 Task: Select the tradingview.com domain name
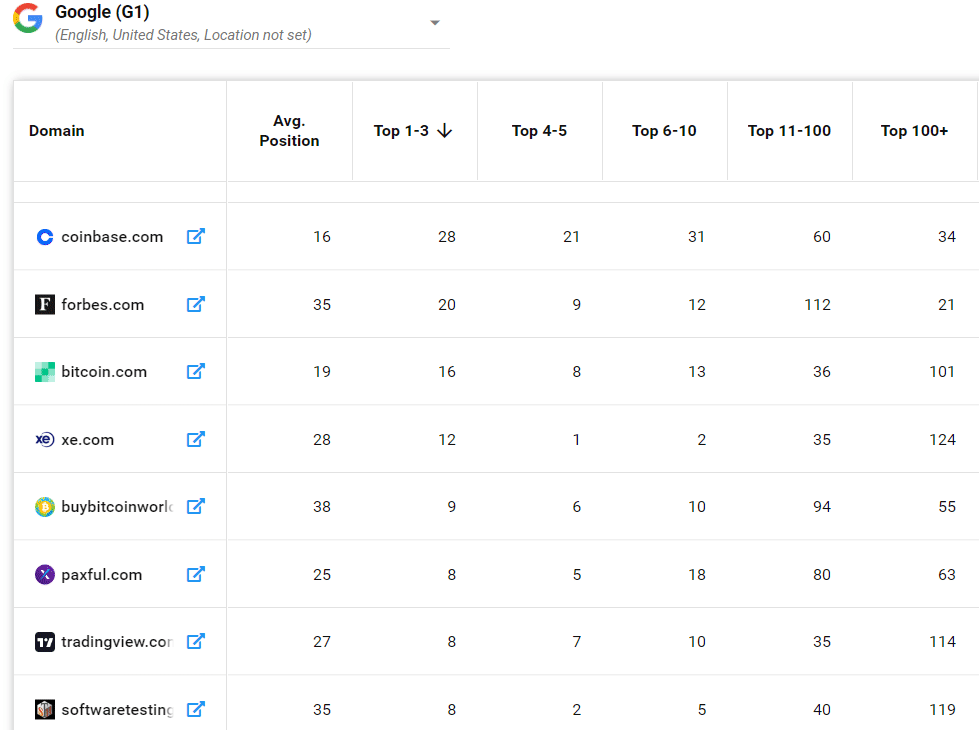tap(117, 641)
